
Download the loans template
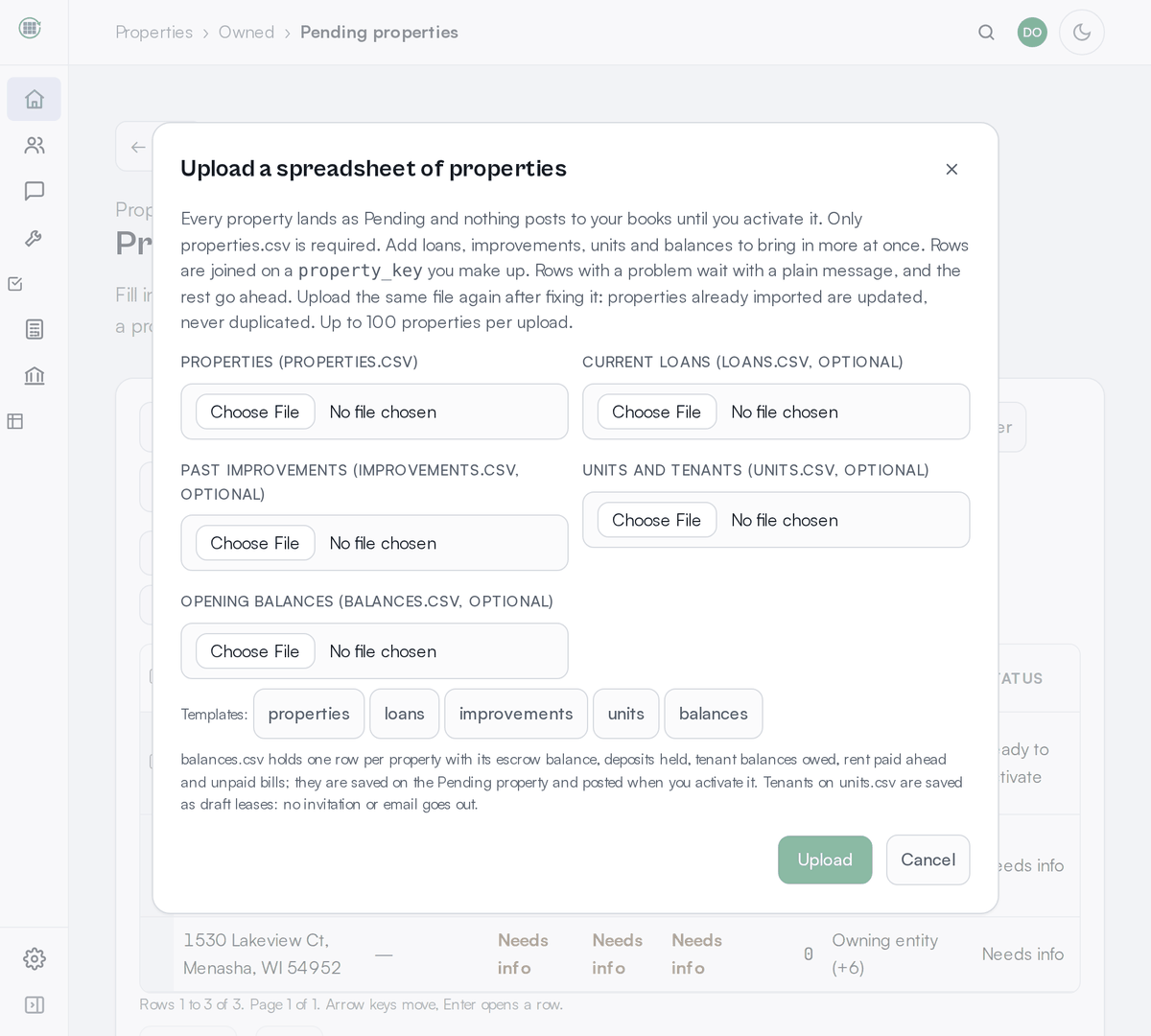405,714
